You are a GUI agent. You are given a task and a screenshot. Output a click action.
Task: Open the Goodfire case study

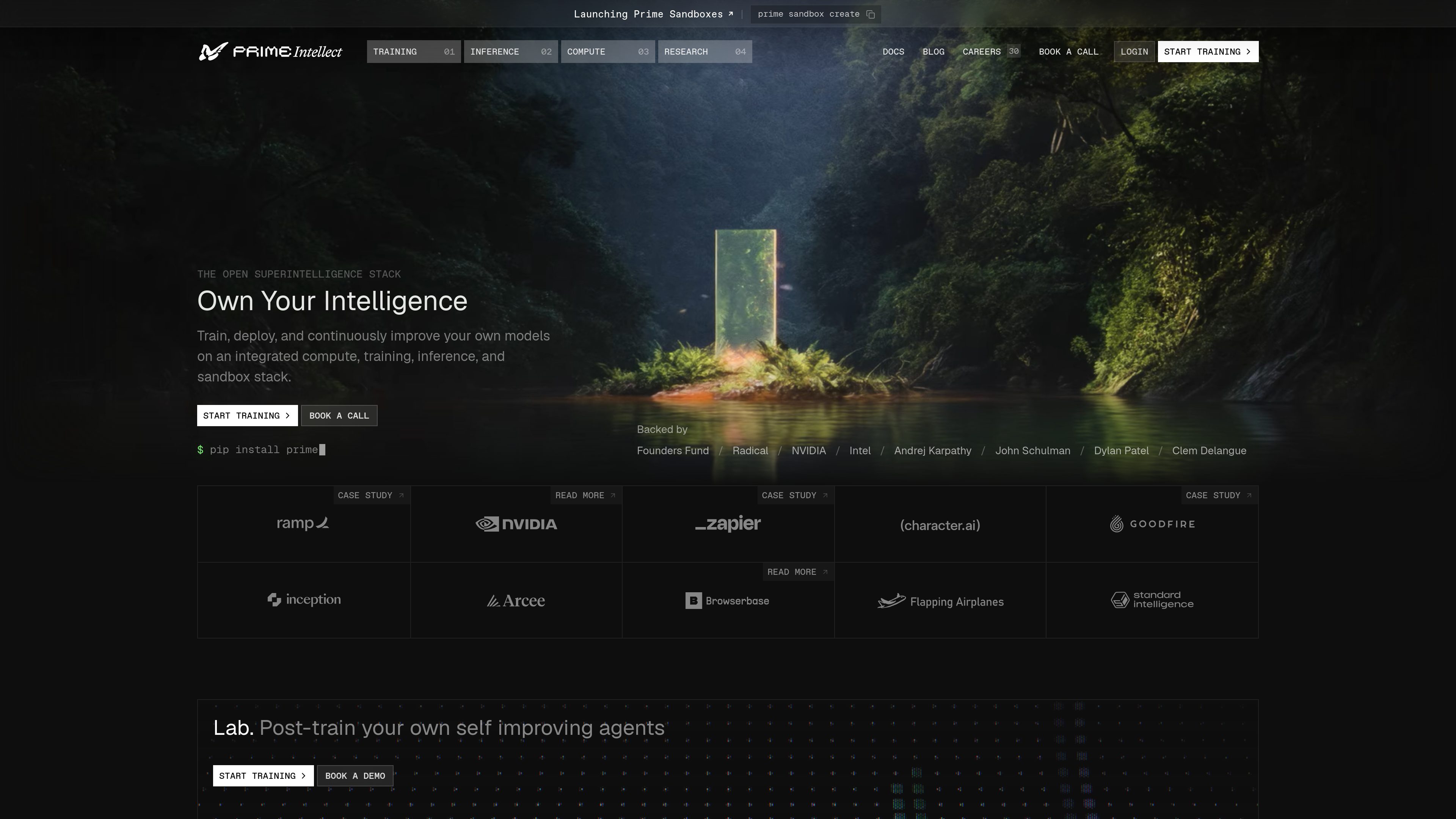coord(1219,495)
